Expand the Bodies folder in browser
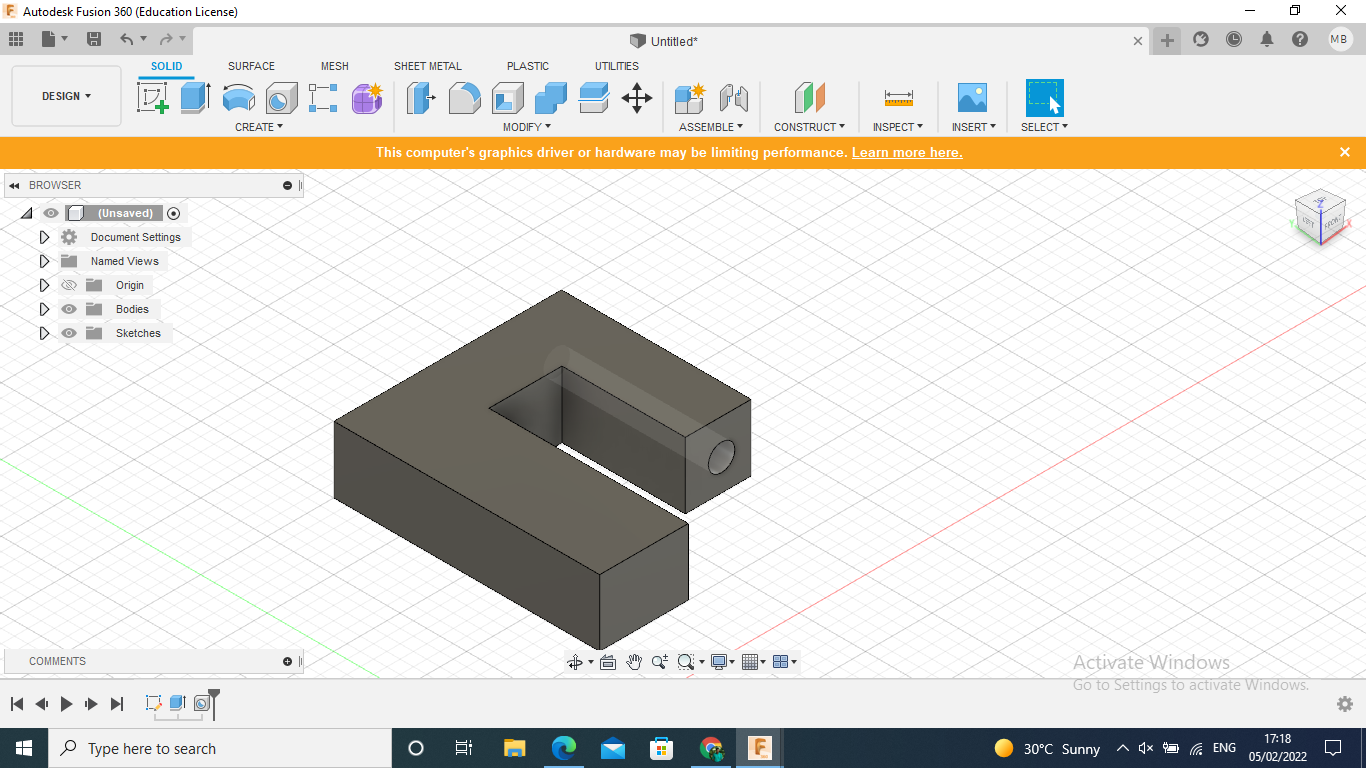Image resolution: width=1366 pixels, height=768 pixels. (44, 309)
